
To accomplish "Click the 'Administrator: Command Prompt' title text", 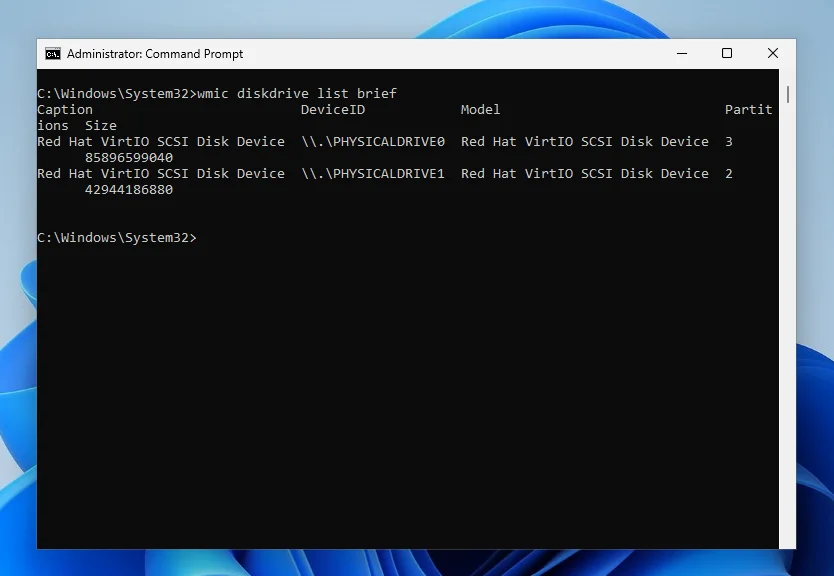I will (x=155, y=54).
